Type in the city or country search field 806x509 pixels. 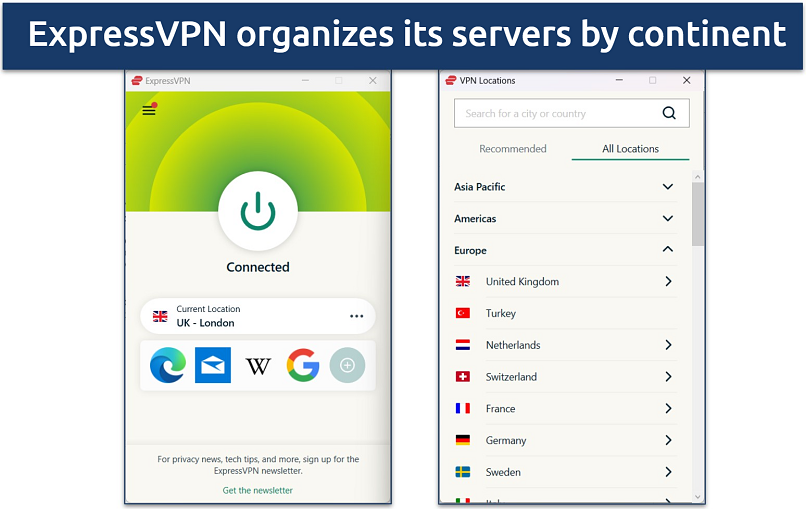555,113
